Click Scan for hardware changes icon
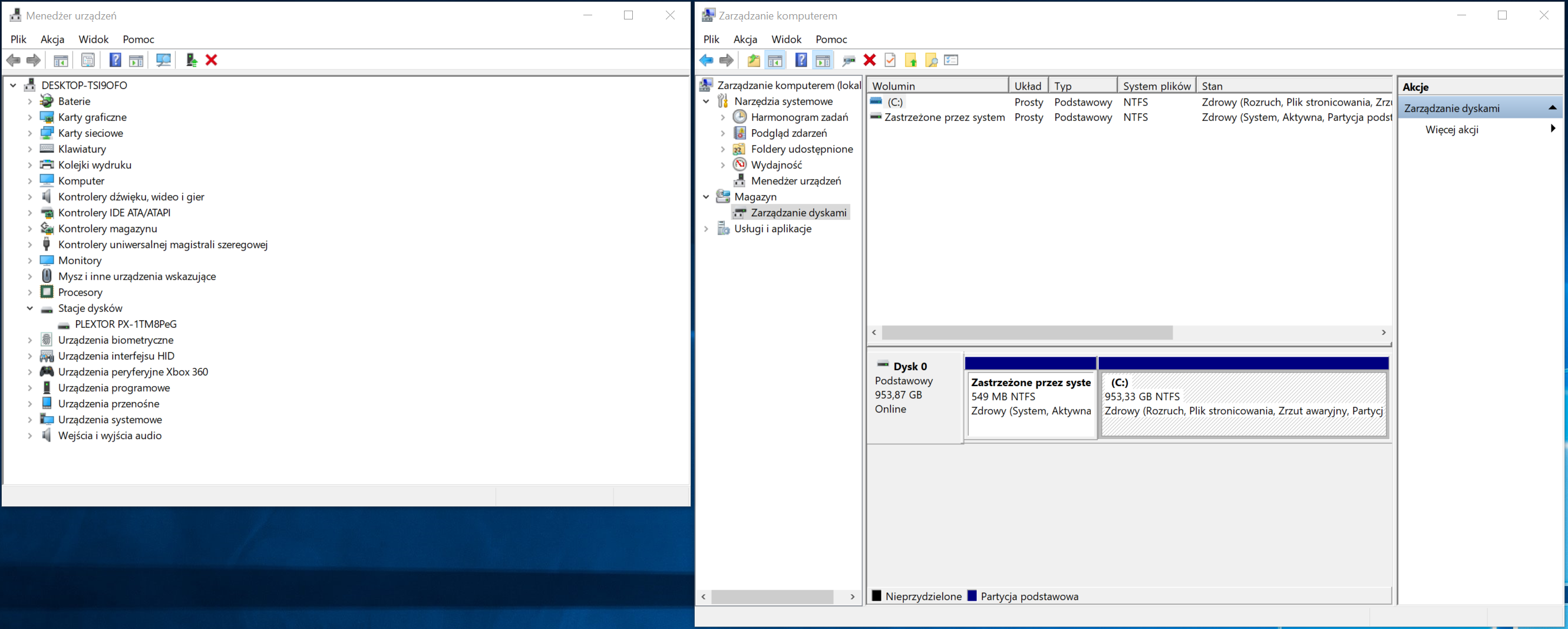This screenshot has width=1568, height=629. [x=163, y=60]
